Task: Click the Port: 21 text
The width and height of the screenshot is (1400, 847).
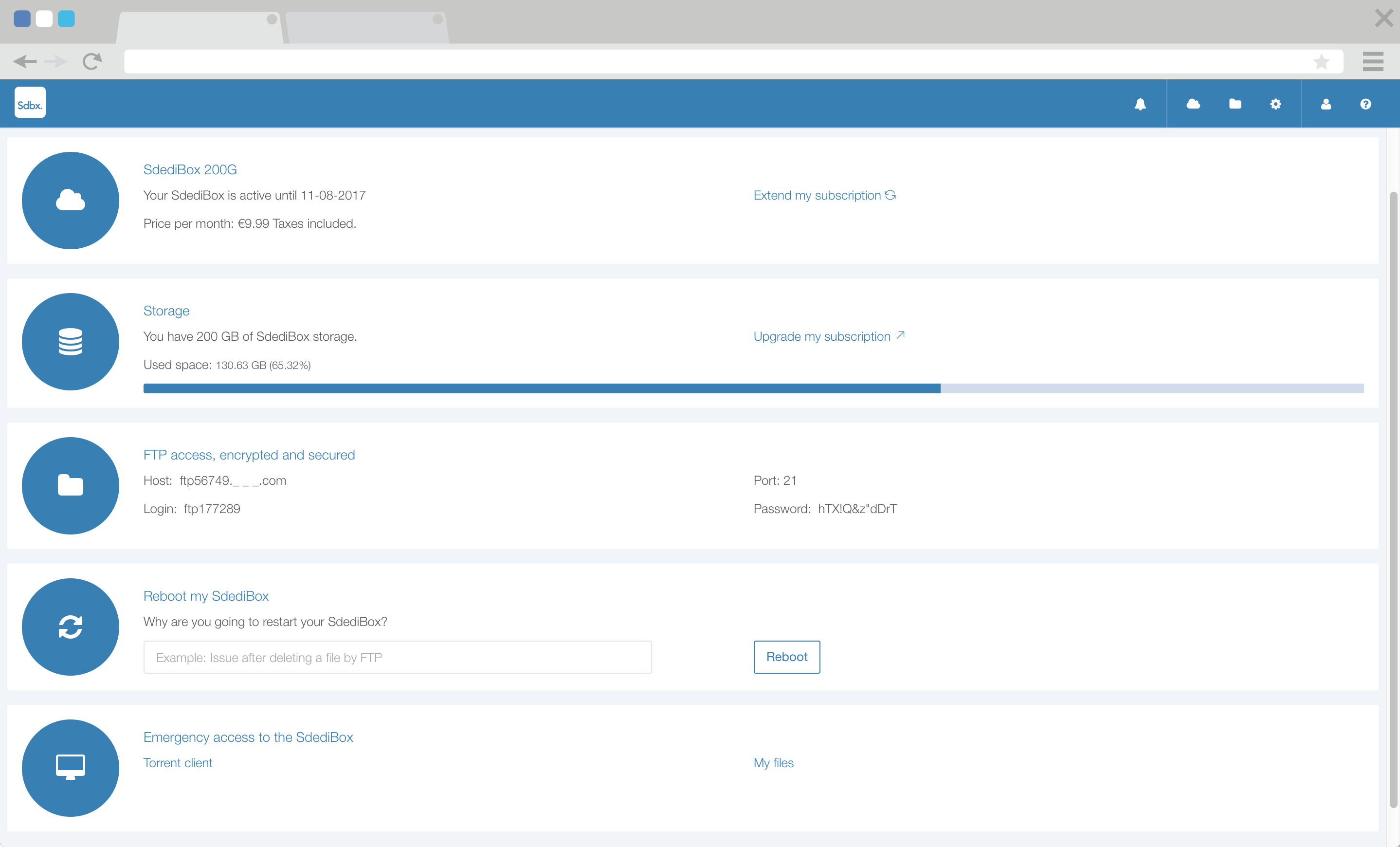Action: coord(774,480)
